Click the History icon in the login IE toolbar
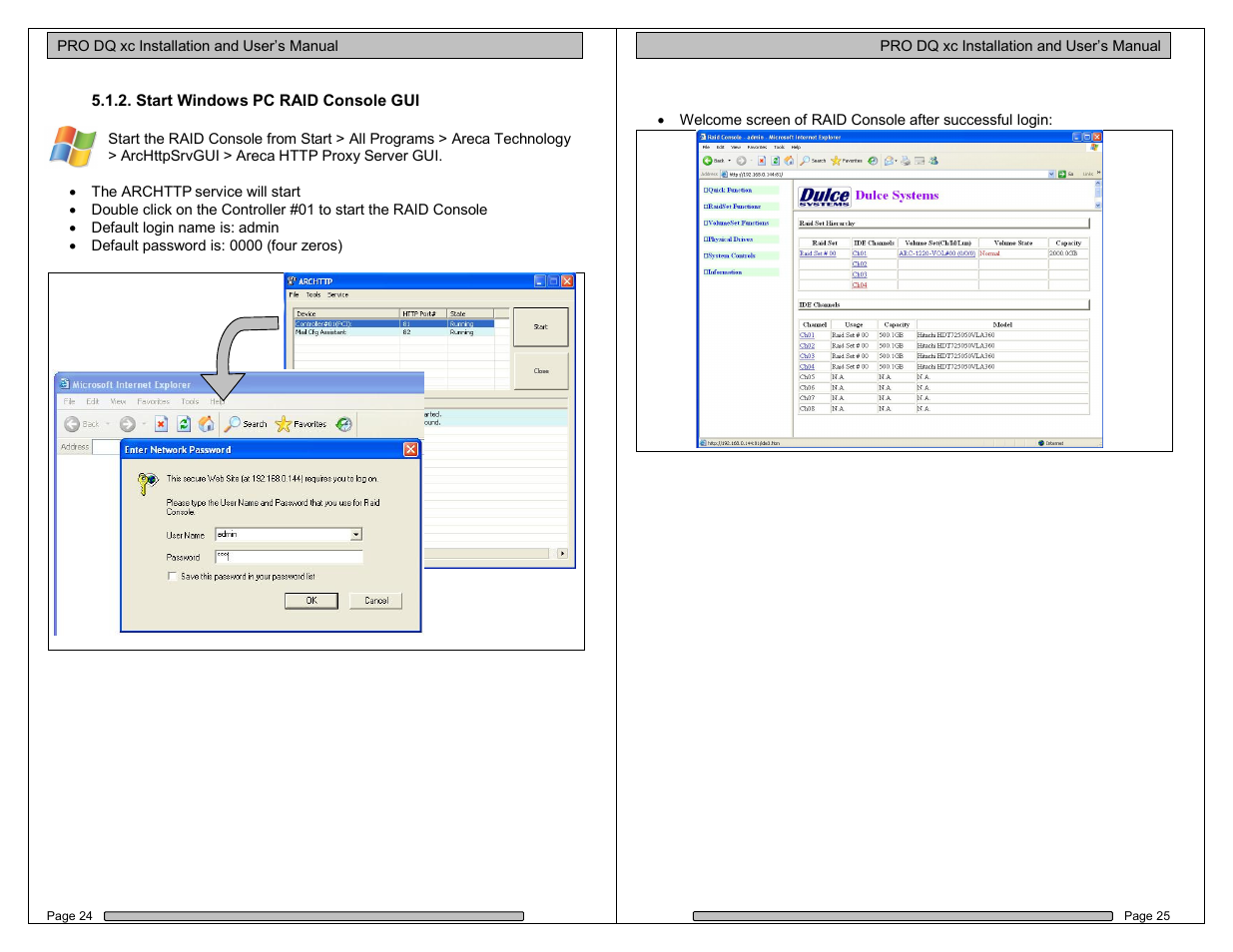This screenshot has width=1233, height=952. (x=343, y=424)
